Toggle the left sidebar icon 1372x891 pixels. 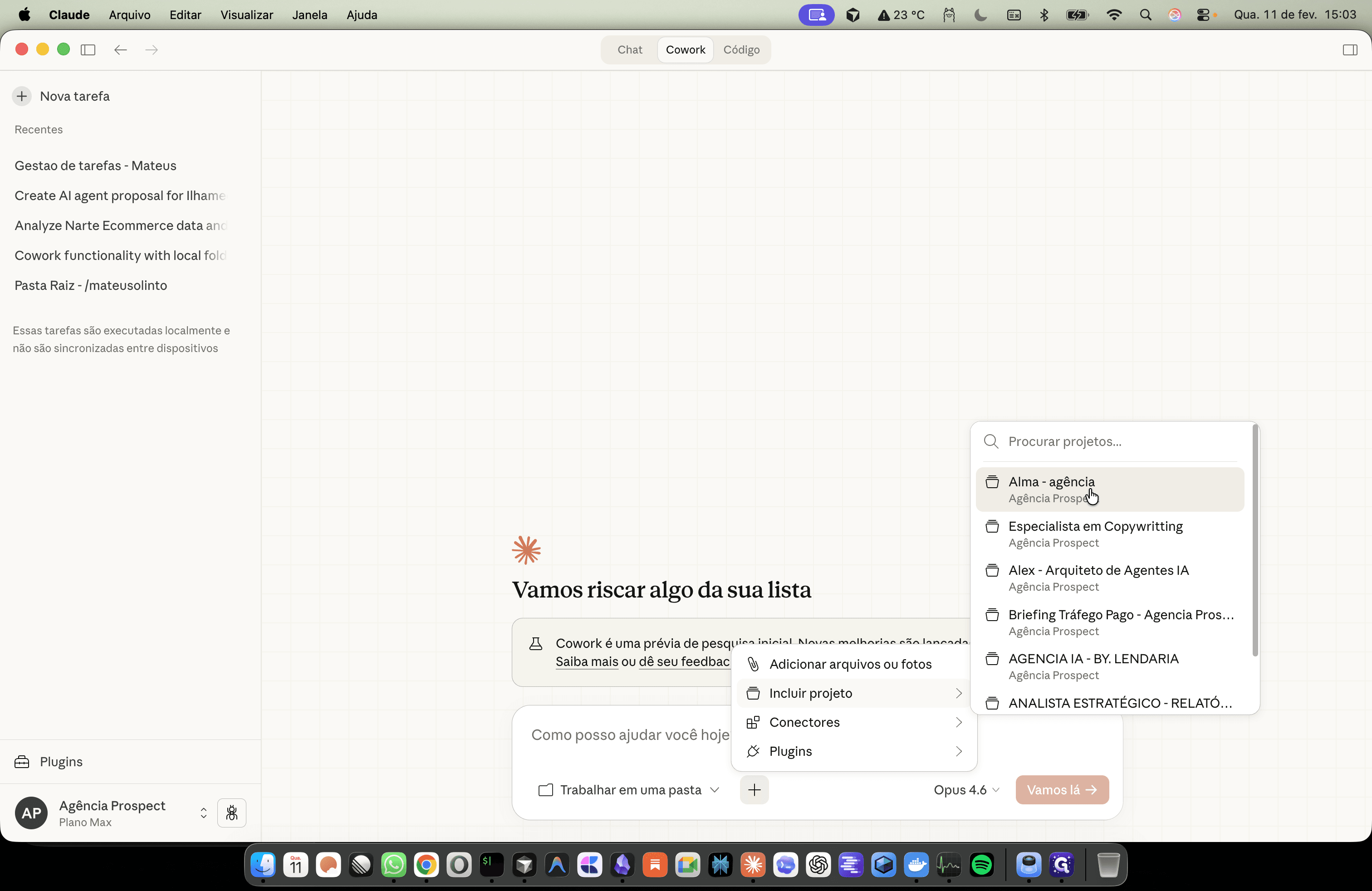tap(88, 49)
